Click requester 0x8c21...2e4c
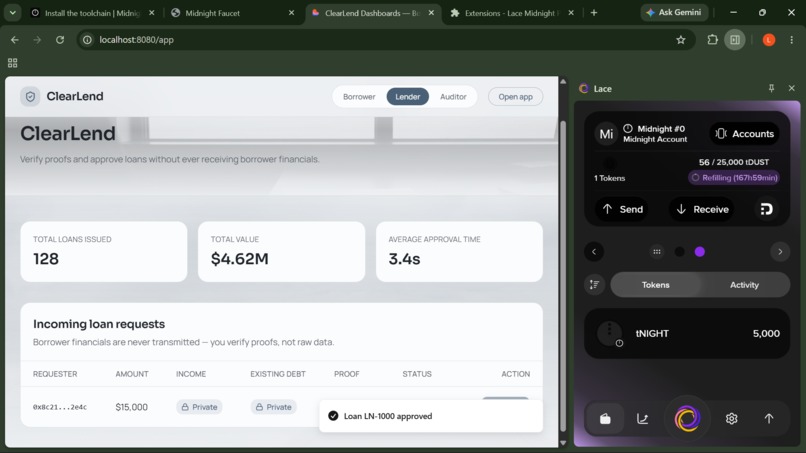Viewport: 806px width, 453px height. tap(60, 407)
